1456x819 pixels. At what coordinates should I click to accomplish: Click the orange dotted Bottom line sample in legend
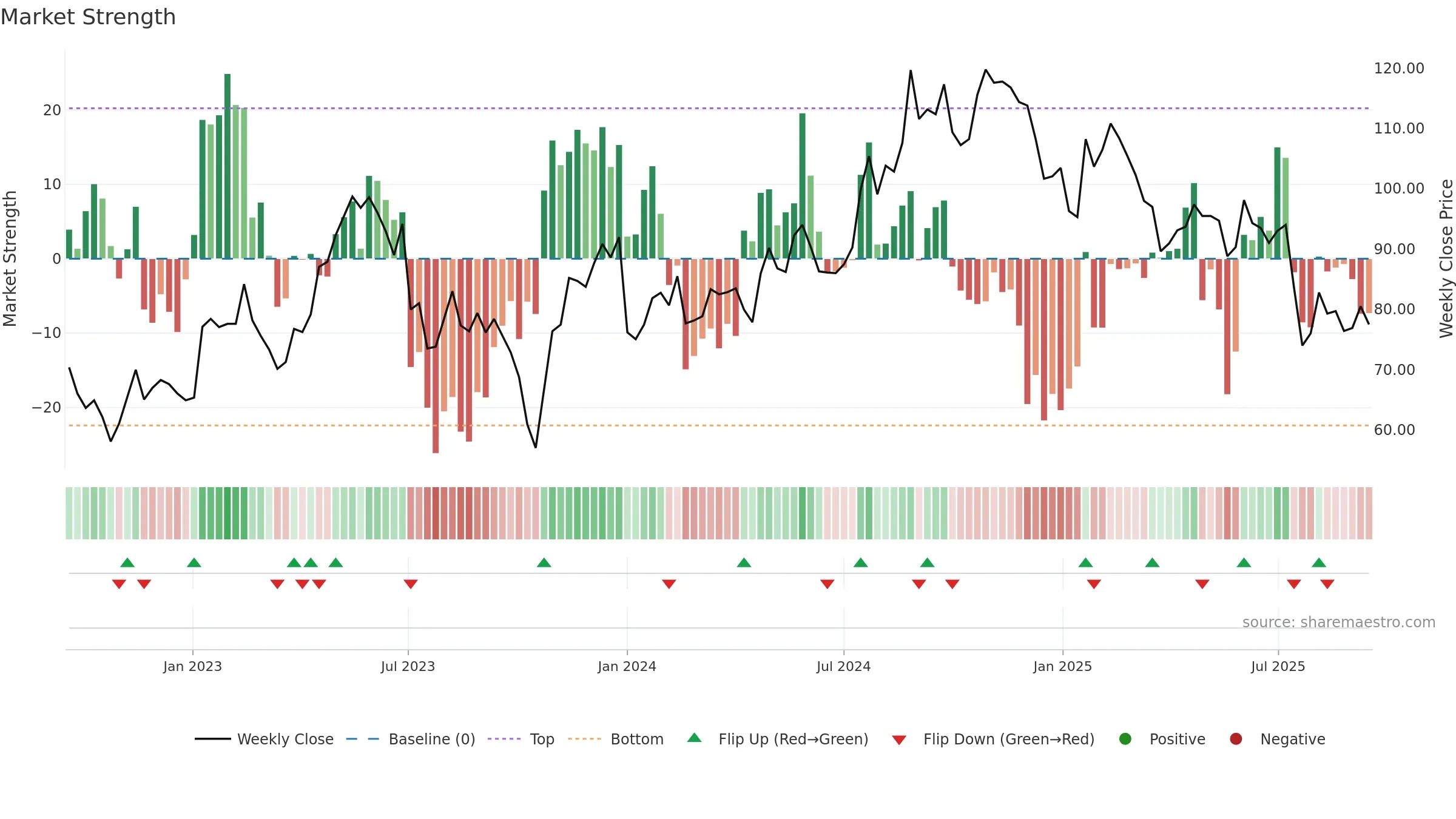(x=585, y=739)
